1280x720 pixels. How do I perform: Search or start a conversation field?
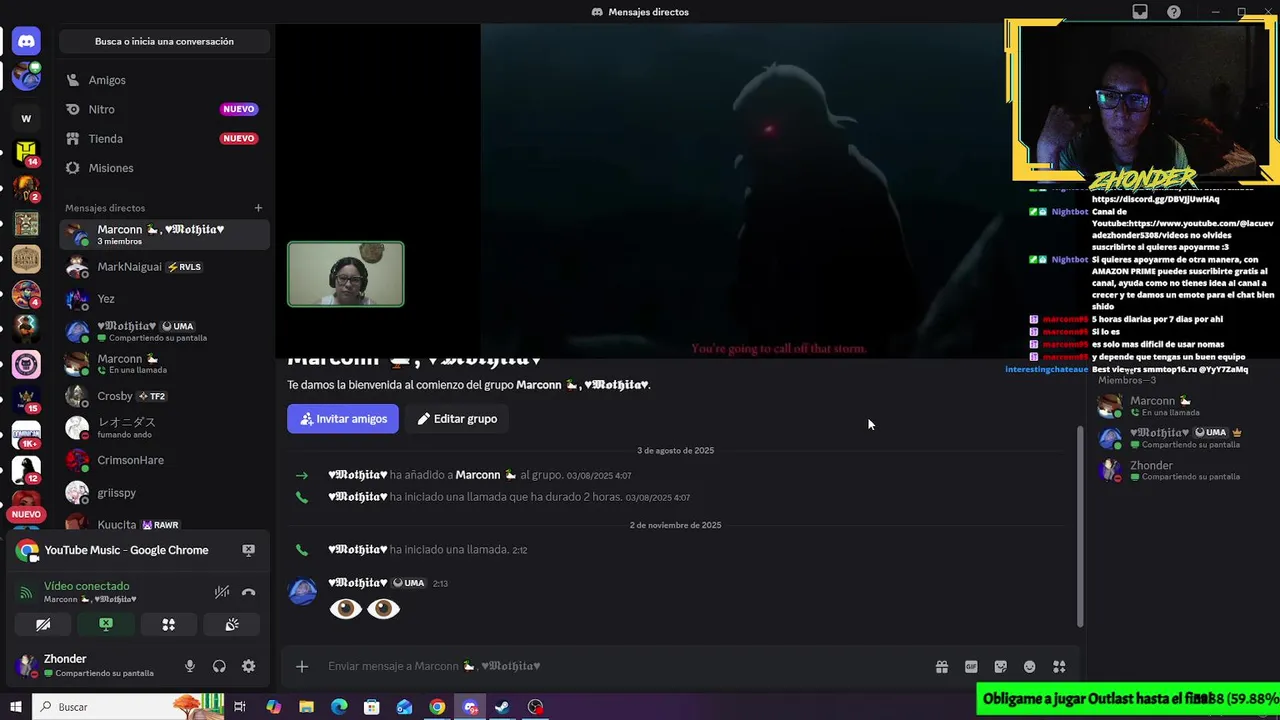(164, 41)
